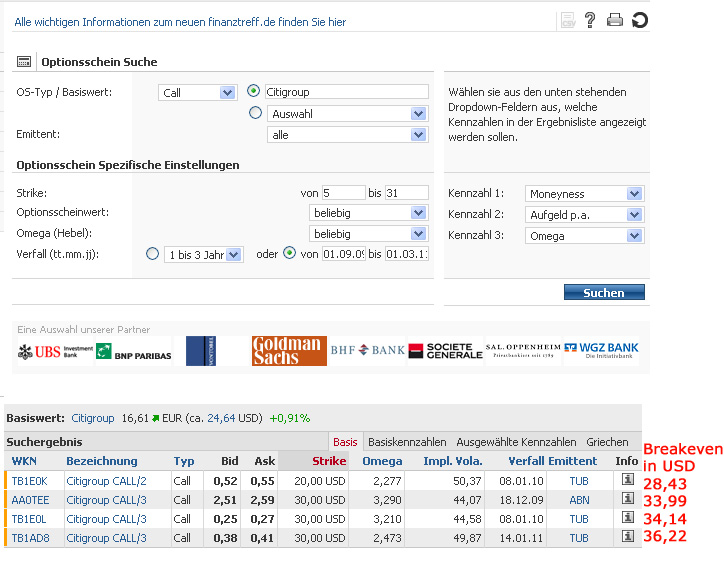This screenshot has width=724, height=562.
Task: Open help via question mark icon
Action: 590,20
